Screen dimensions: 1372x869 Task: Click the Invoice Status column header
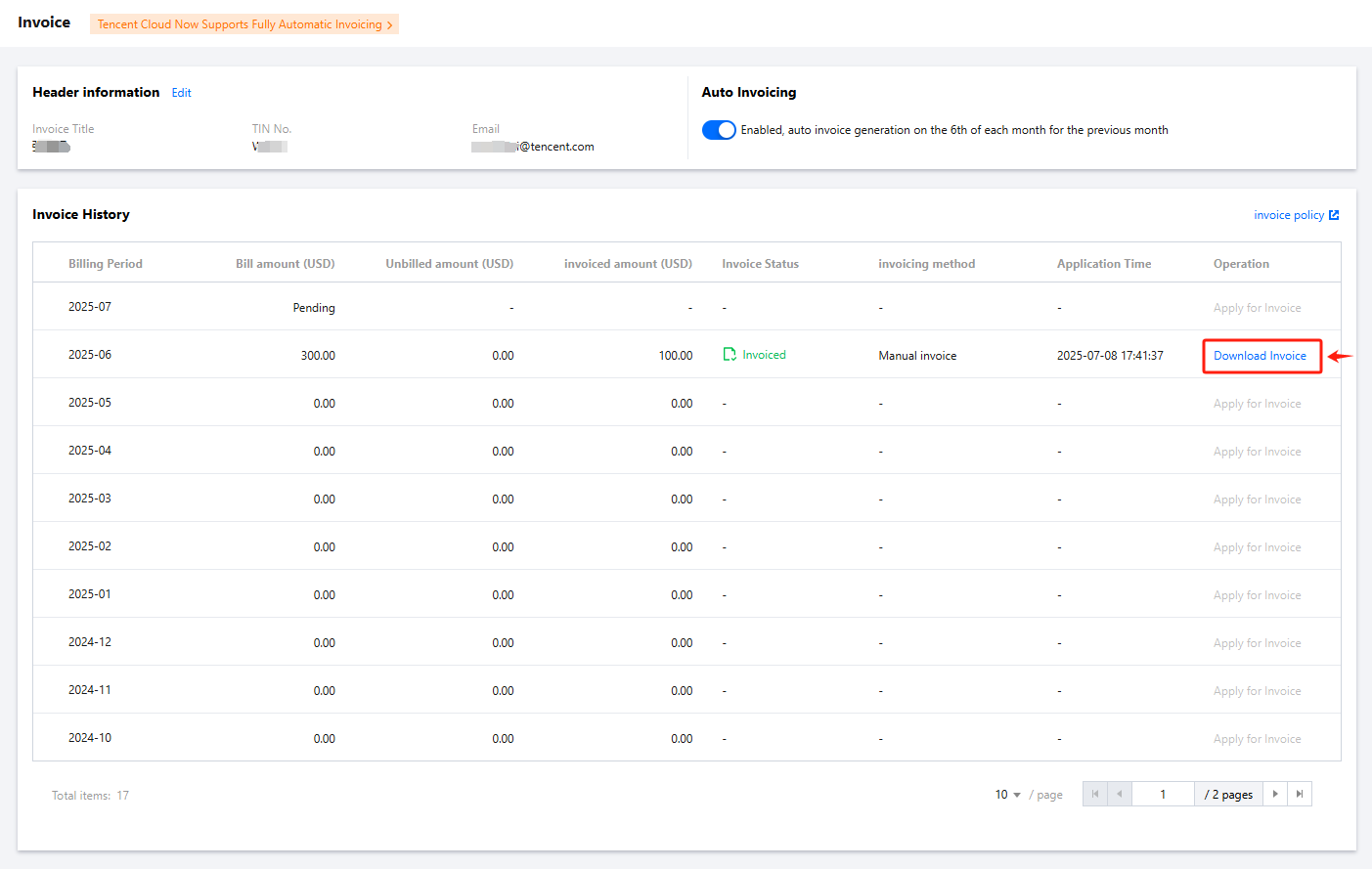(760, 264)
